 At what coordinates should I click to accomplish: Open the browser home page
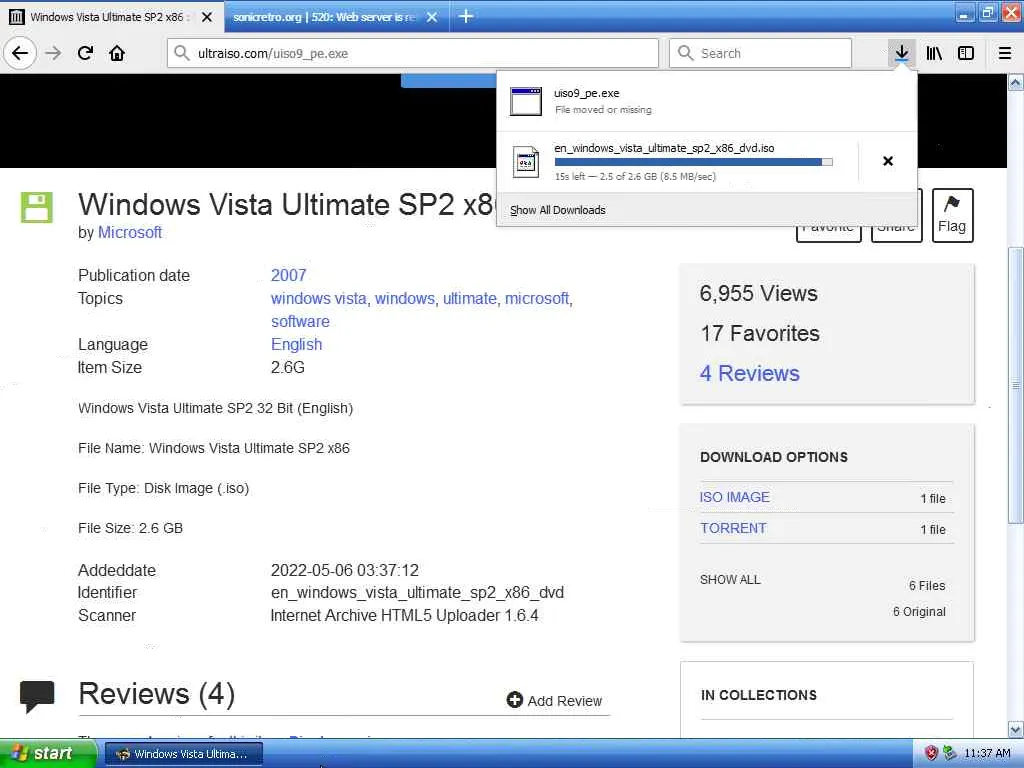(x=117, y=53)
